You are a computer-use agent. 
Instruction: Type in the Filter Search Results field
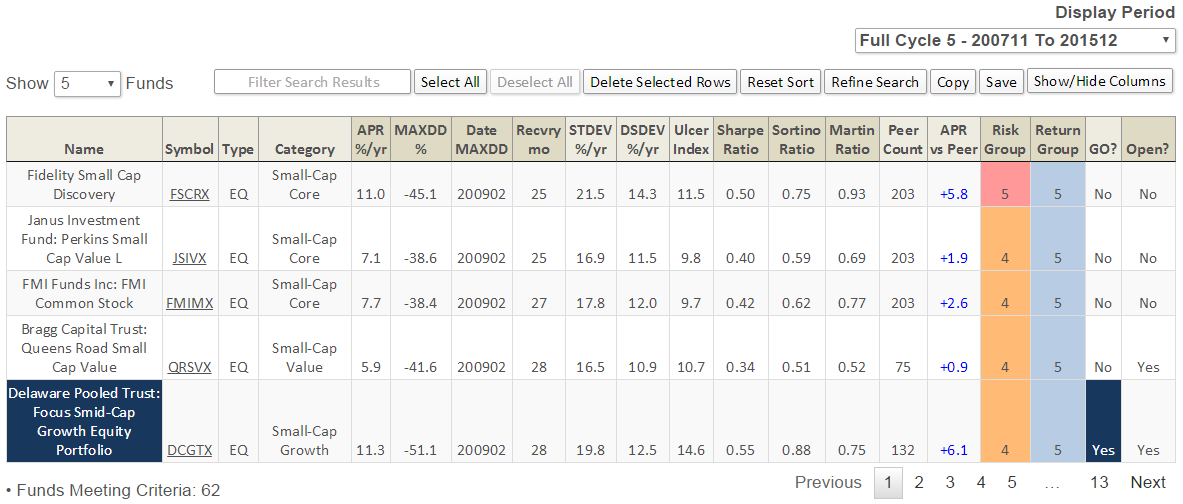click(313, 82)
